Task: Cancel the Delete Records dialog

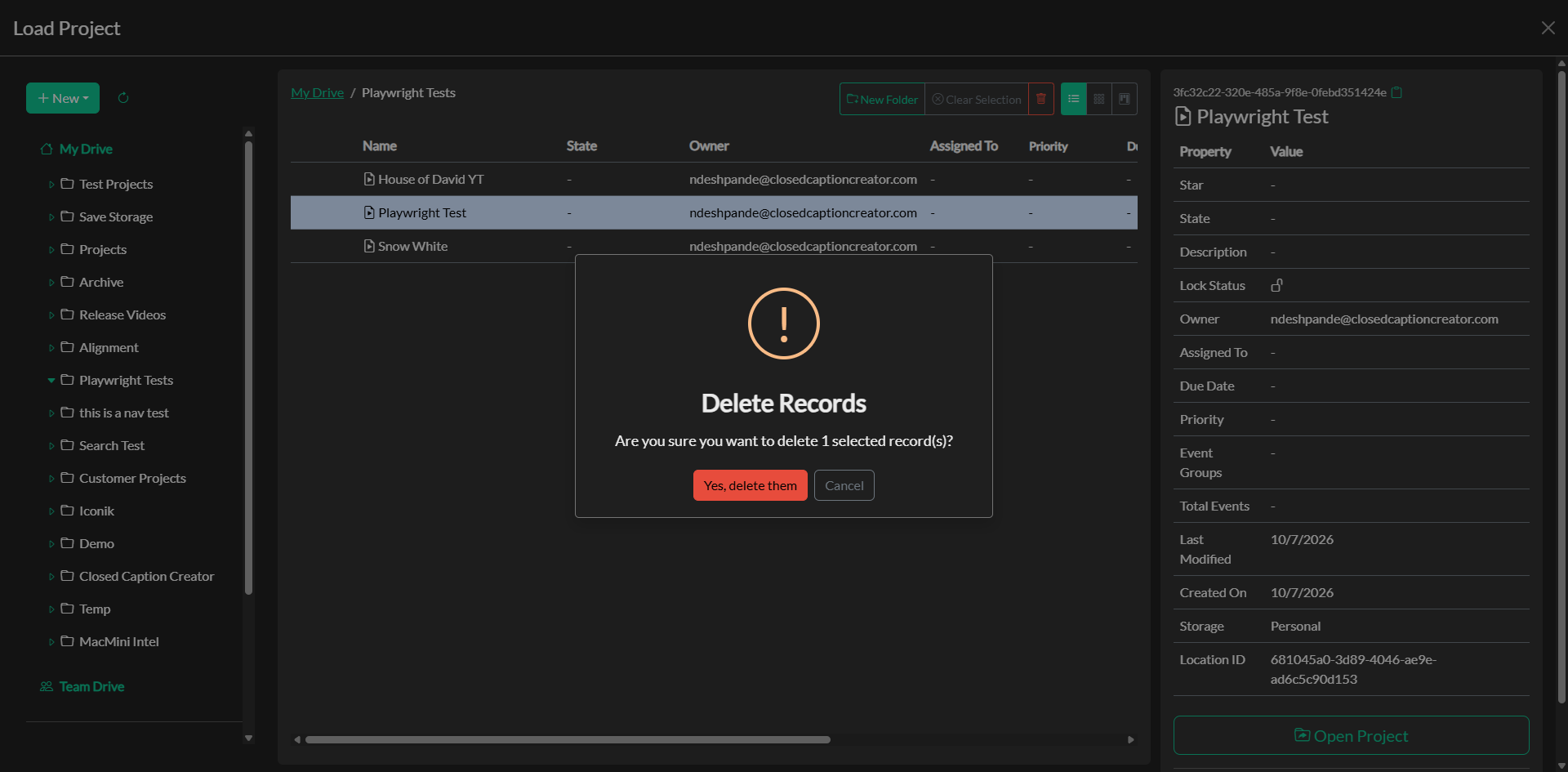Action: (x=844, y=485)
